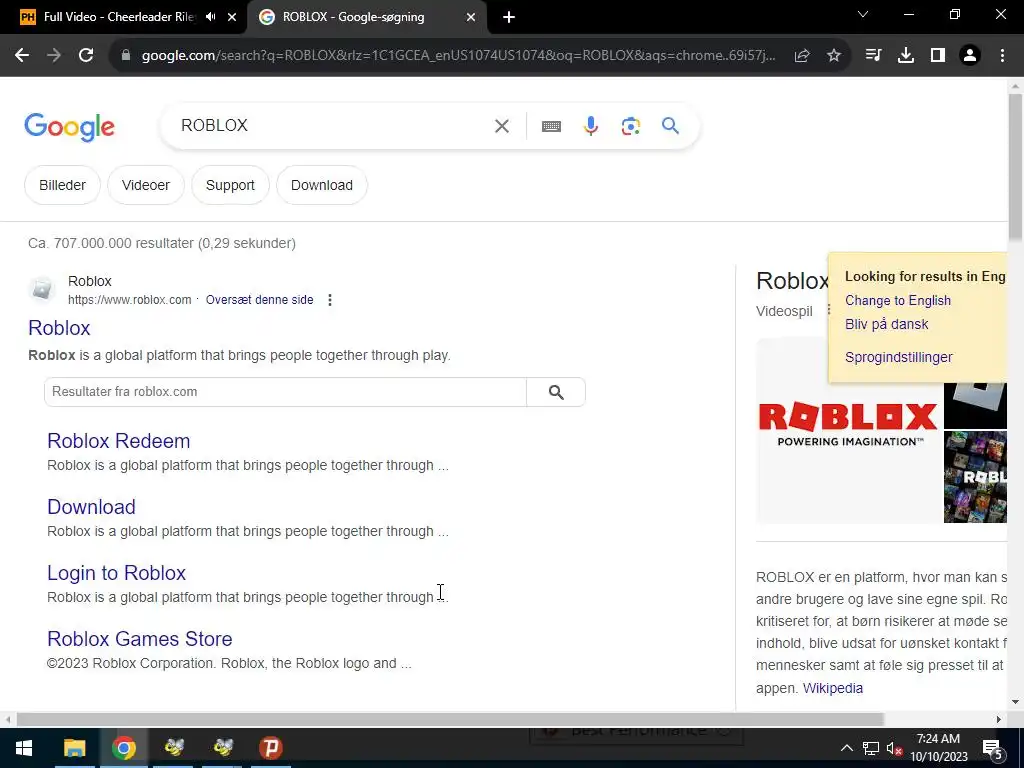
Task: Open Psiphon app in taskbar
Action: tap(270, 748)
